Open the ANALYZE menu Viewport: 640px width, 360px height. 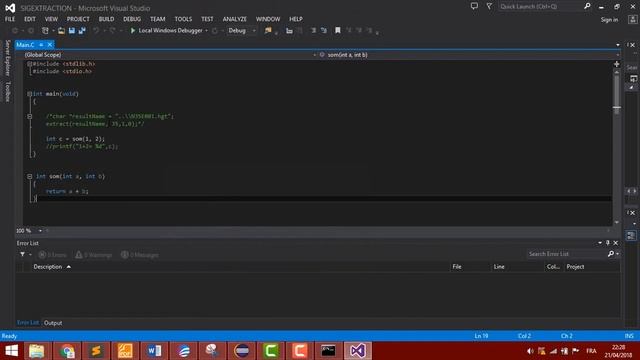click(x=234, y=19)
